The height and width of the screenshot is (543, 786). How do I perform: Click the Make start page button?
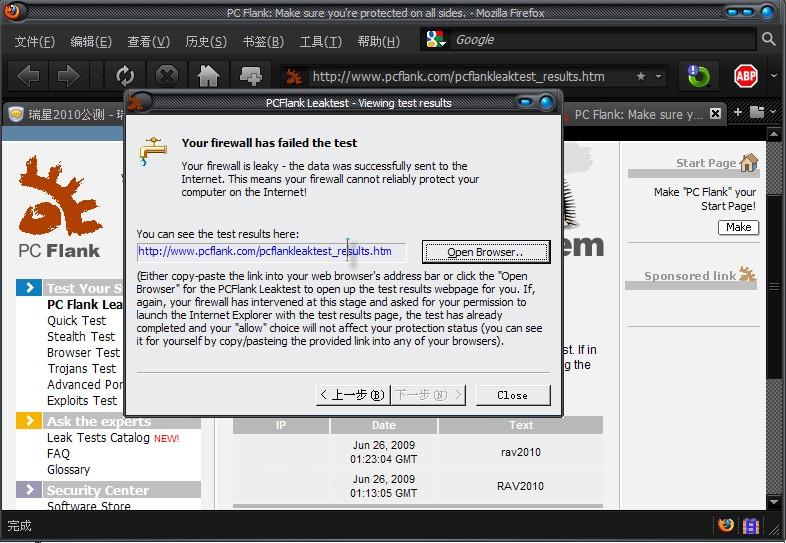click(x=738, y=227)
